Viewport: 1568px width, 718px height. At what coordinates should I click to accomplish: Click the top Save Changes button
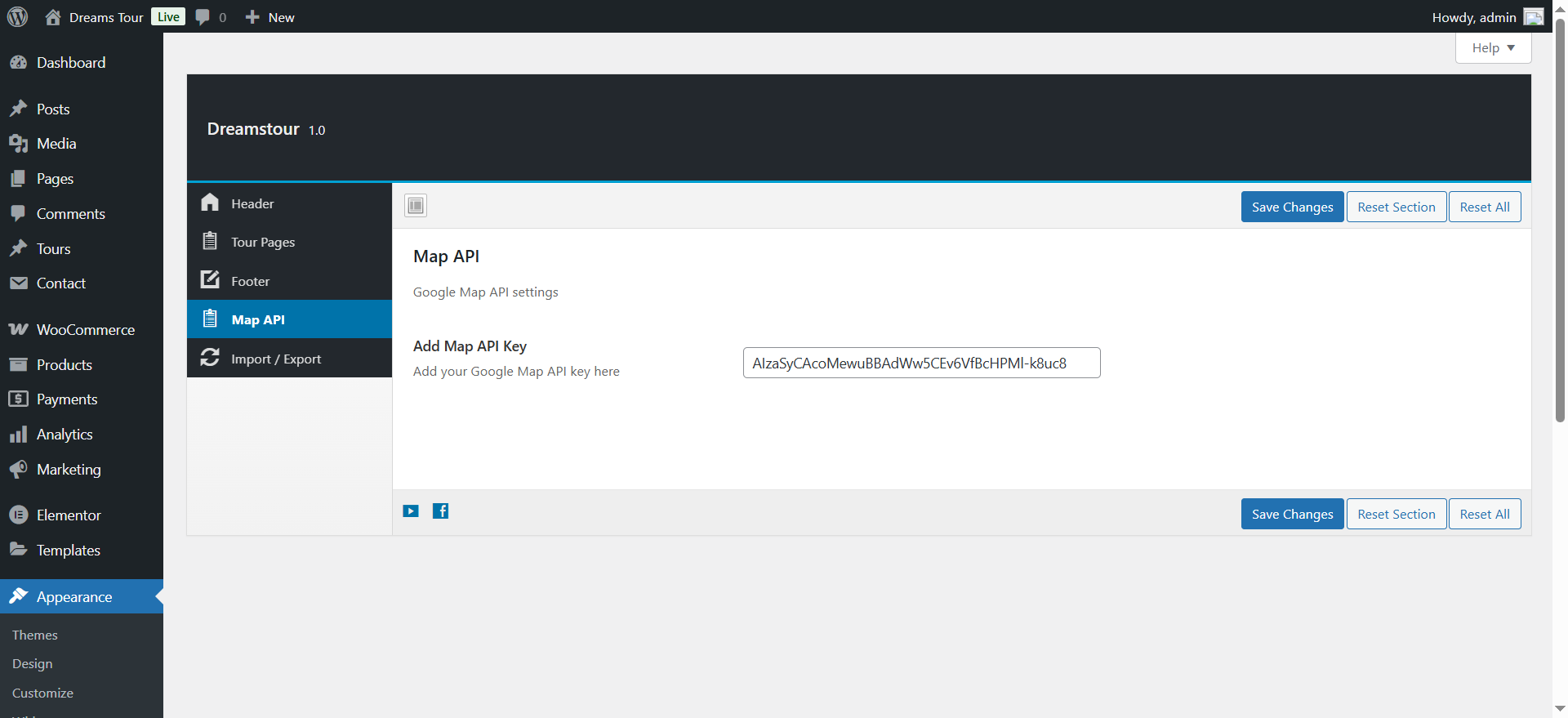pos(1291,207)
